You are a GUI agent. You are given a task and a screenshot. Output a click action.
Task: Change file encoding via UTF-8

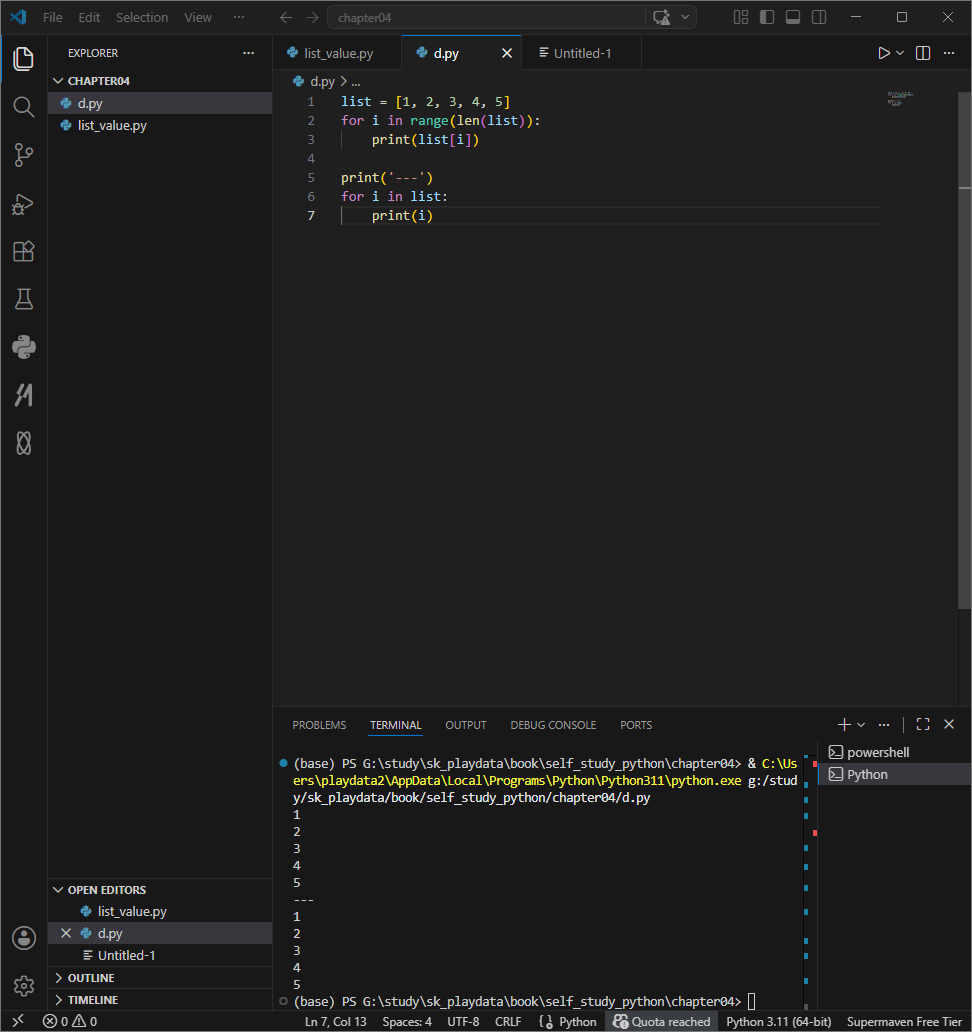click(463, 1021)
